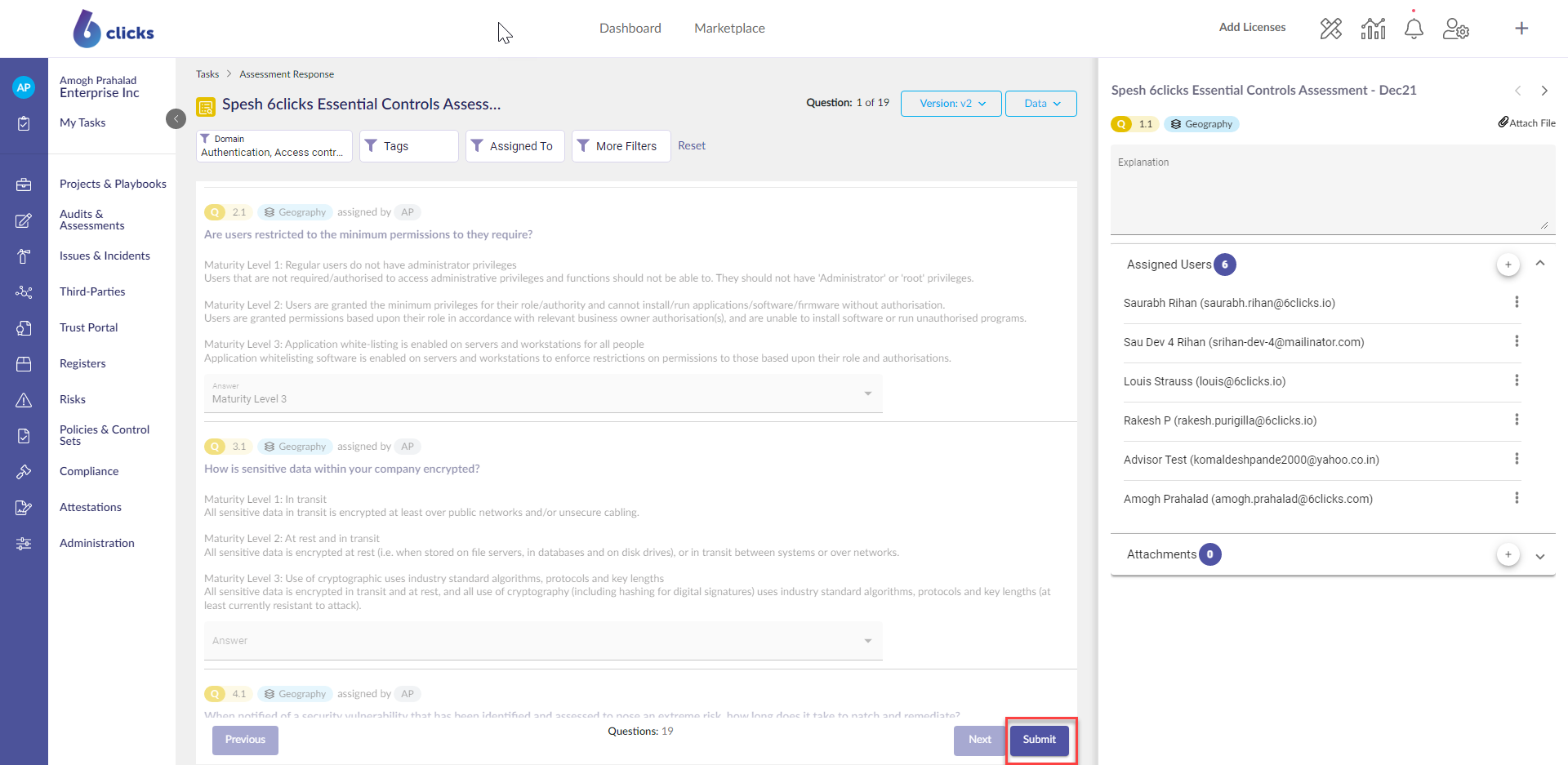Screen dimensions: 1568x765
Task: Click the Next button
Action: (x=980, y=740)
